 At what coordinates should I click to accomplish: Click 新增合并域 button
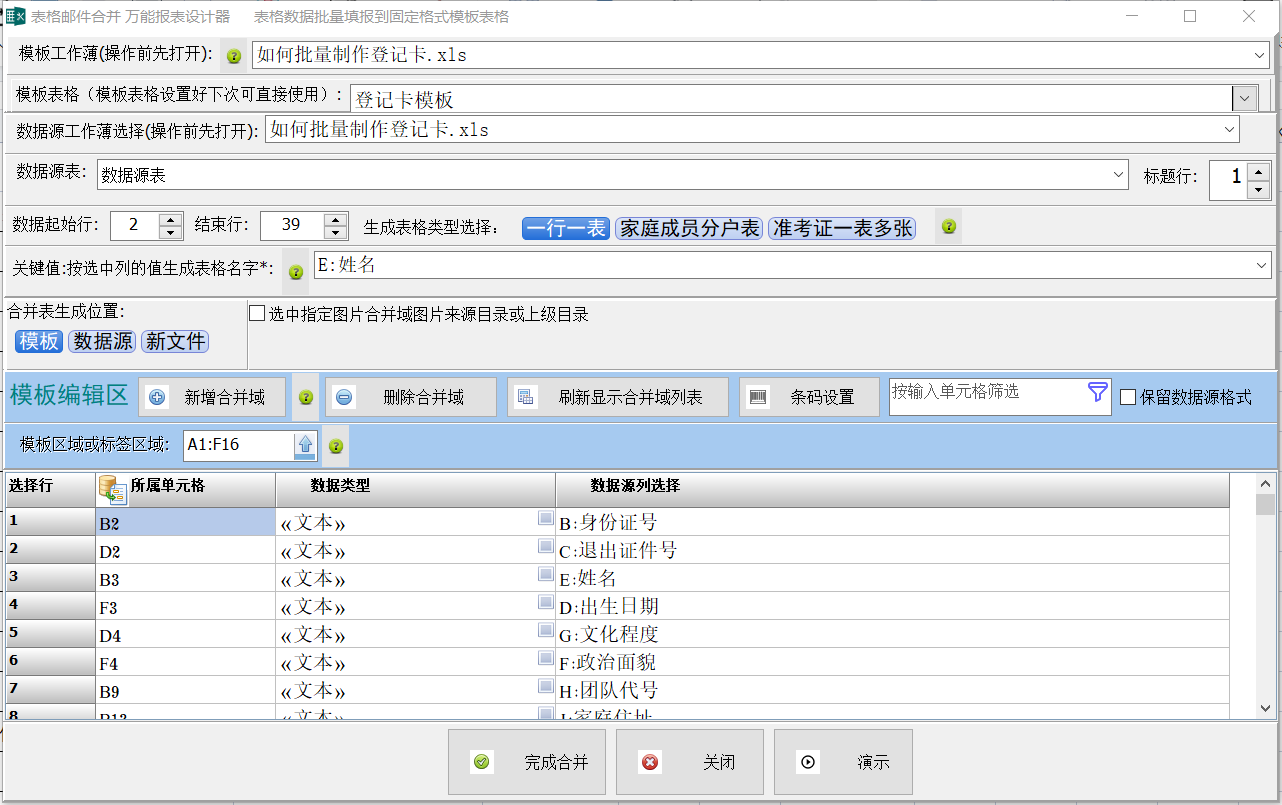212,397
